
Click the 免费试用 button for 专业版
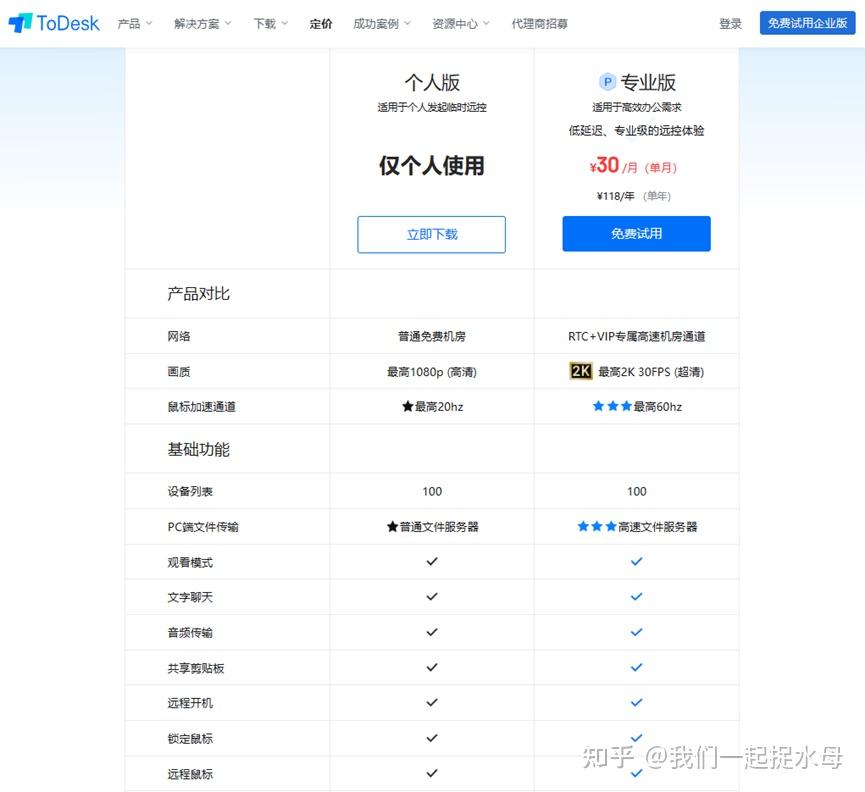(x=636, y=233)
